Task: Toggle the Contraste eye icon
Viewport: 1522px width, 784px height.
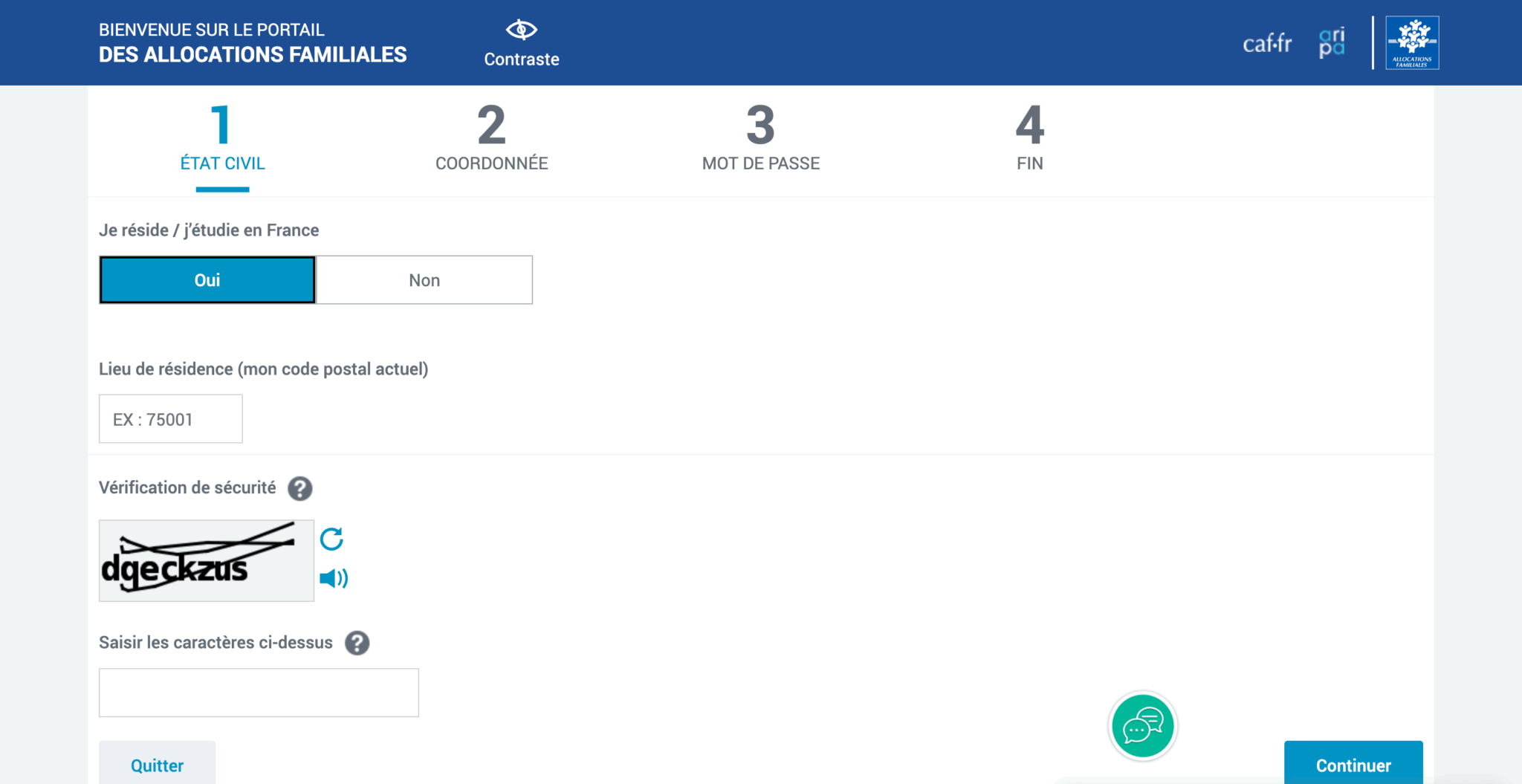Action: (521, 30)
